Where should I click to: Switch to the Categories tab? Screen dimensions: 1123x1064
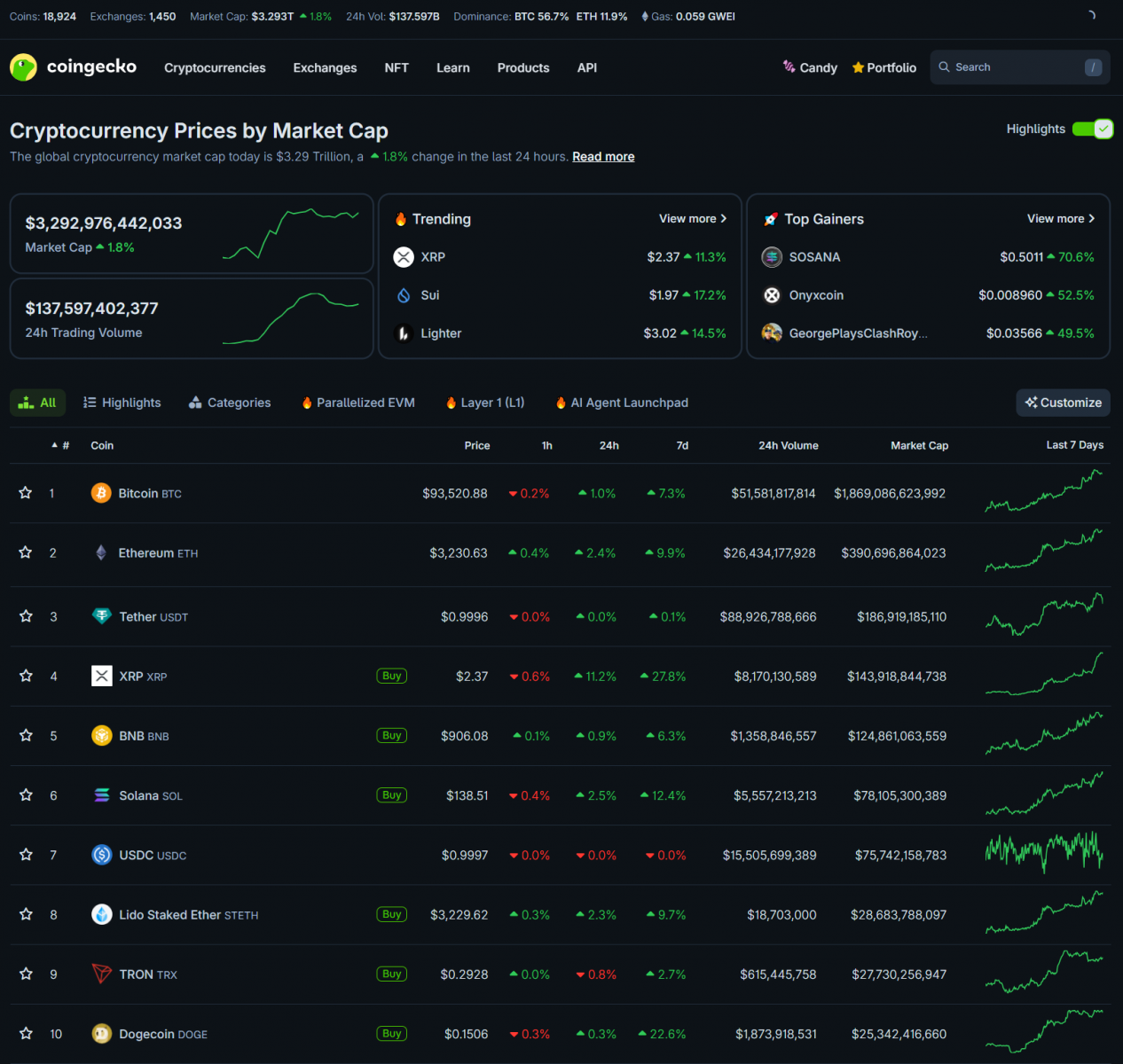point(230,403)
